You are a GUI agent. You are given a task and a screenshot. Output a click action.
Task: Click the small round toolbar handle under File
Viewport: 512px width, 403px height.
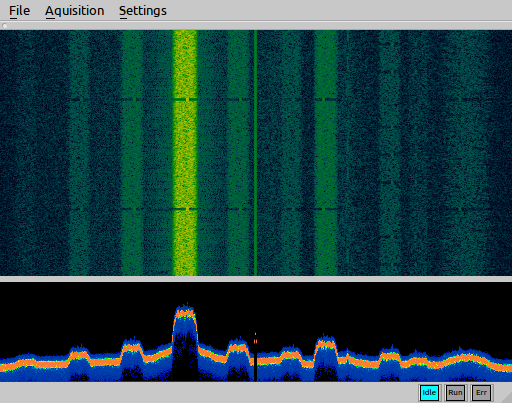click(5, 26)
